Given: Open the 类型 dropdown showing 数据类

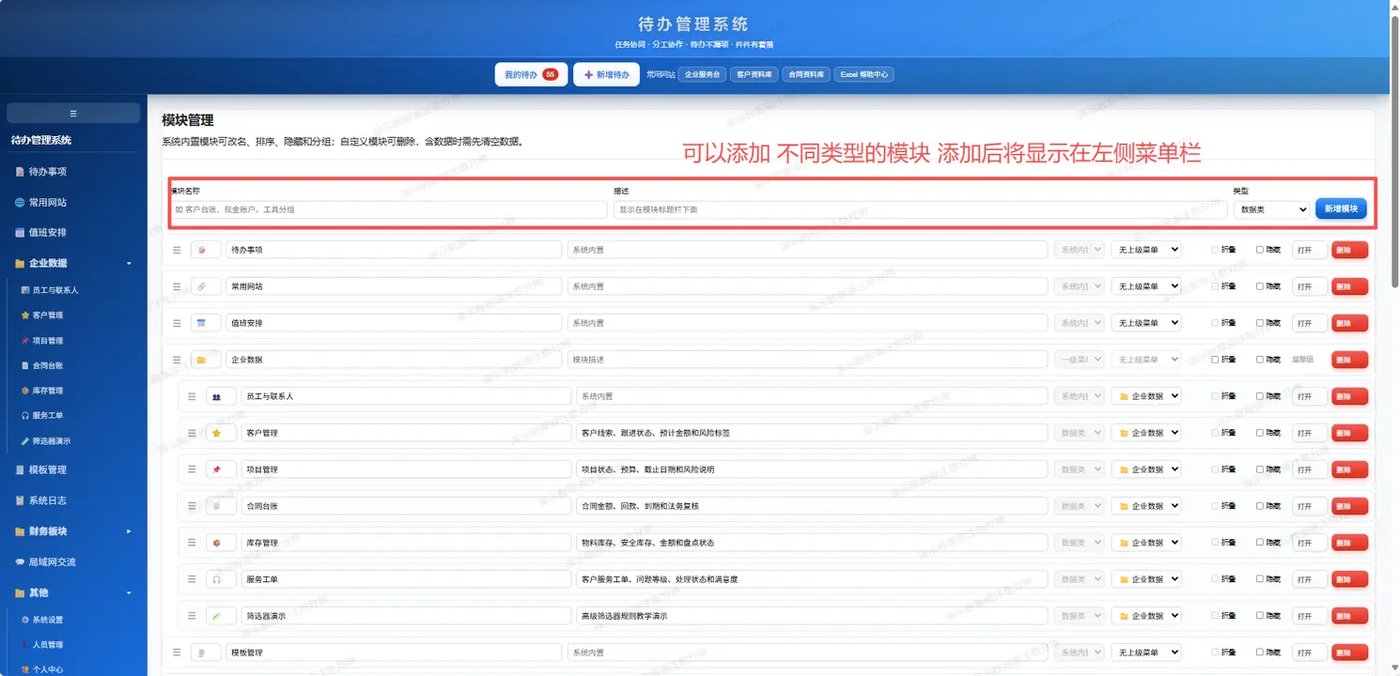Looking at the screenshot, I should coord(1272,209).
